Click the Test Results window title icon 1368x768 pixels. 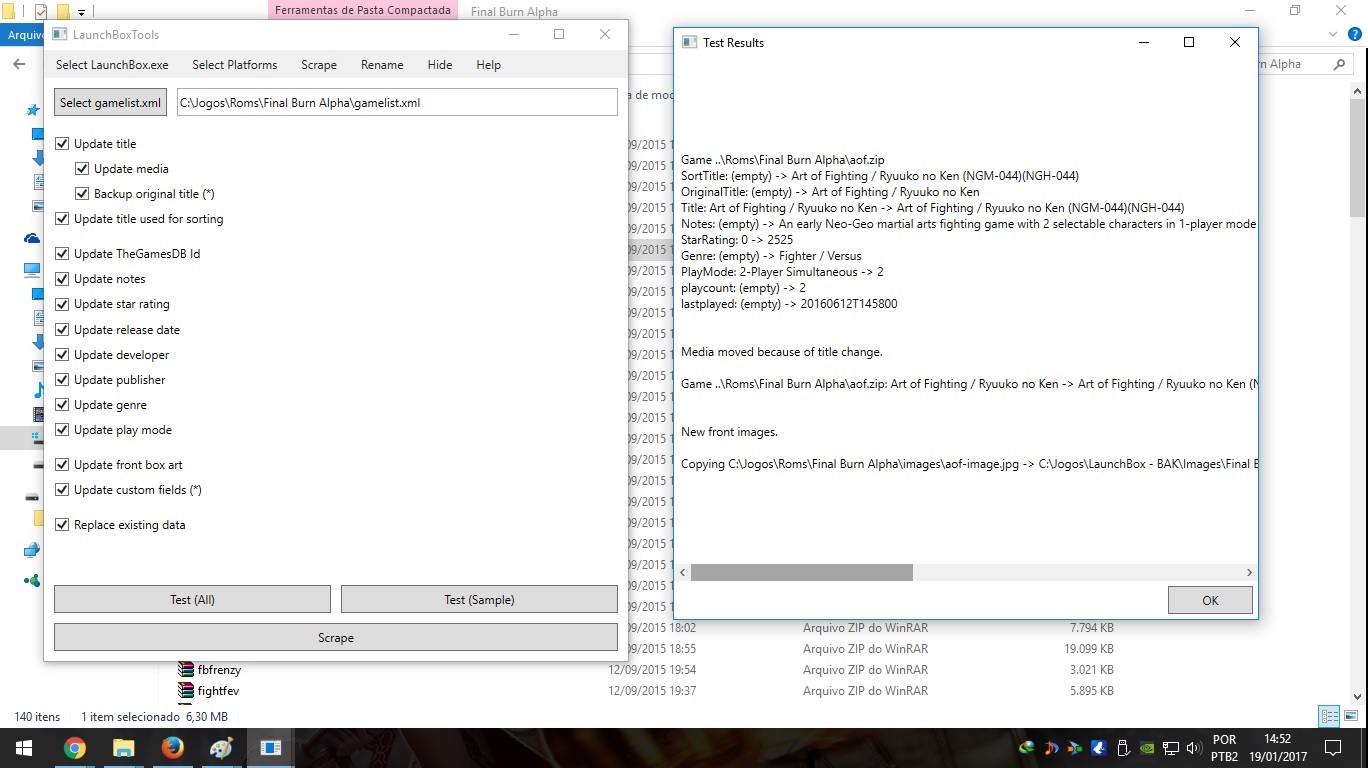pyautogui.click(x=688, y=42)
